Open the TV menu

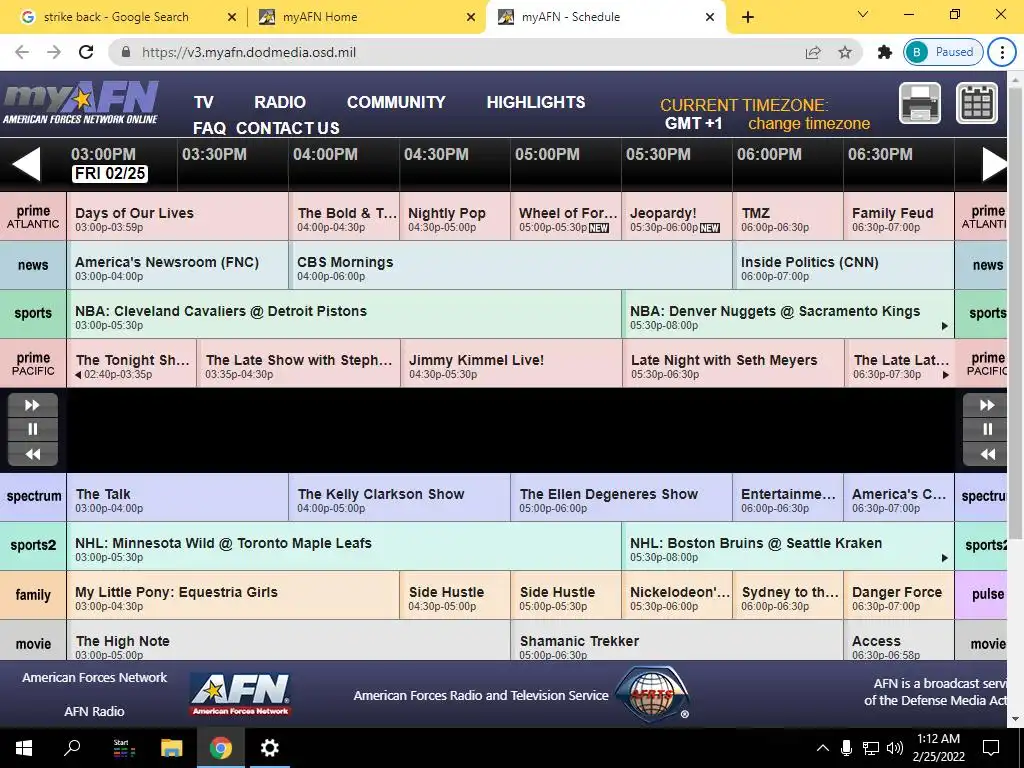tap(204, 103)
